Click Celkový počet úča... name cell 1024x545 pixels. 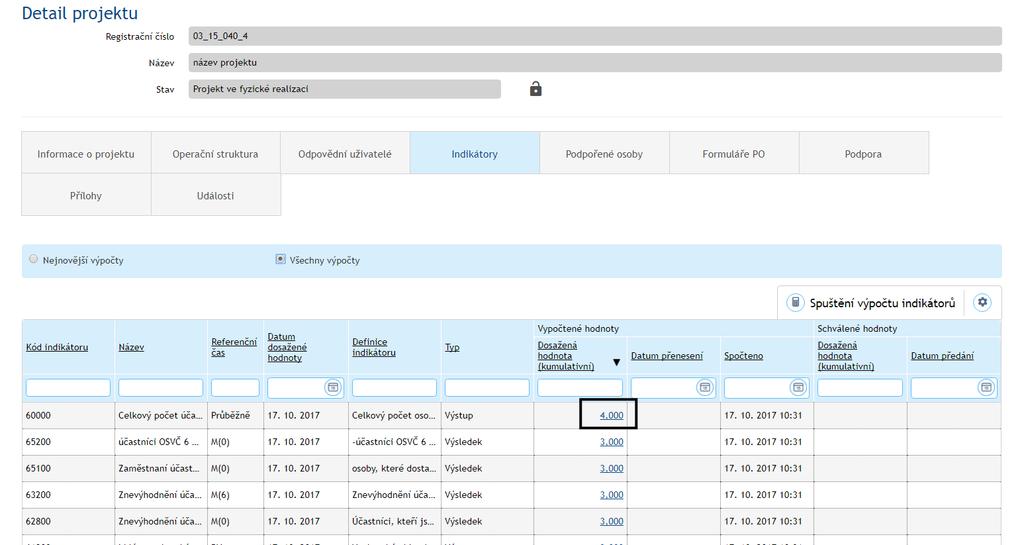point(161,415)
